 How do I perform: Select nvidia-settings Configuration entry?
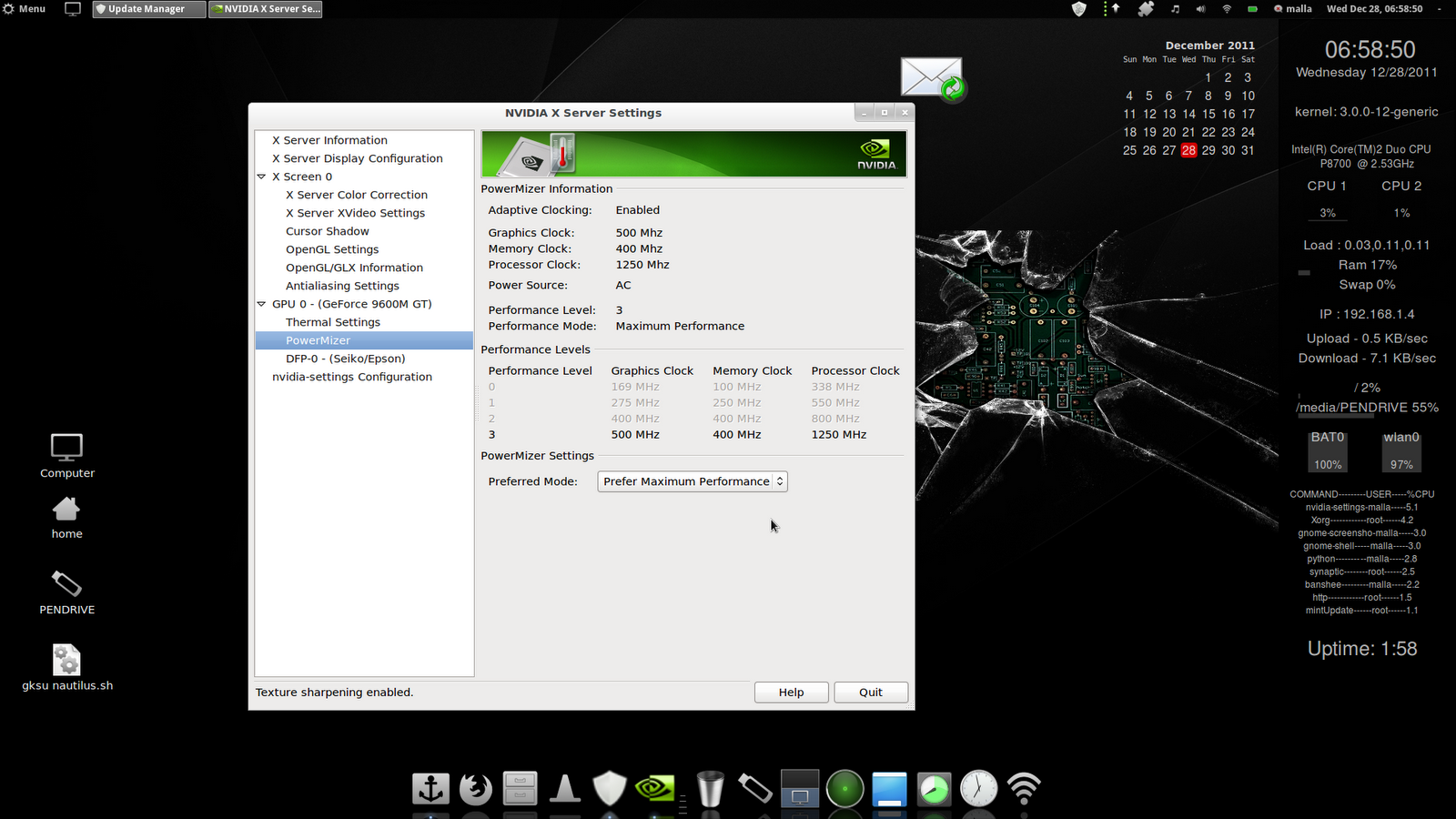(x=352, y=377)
